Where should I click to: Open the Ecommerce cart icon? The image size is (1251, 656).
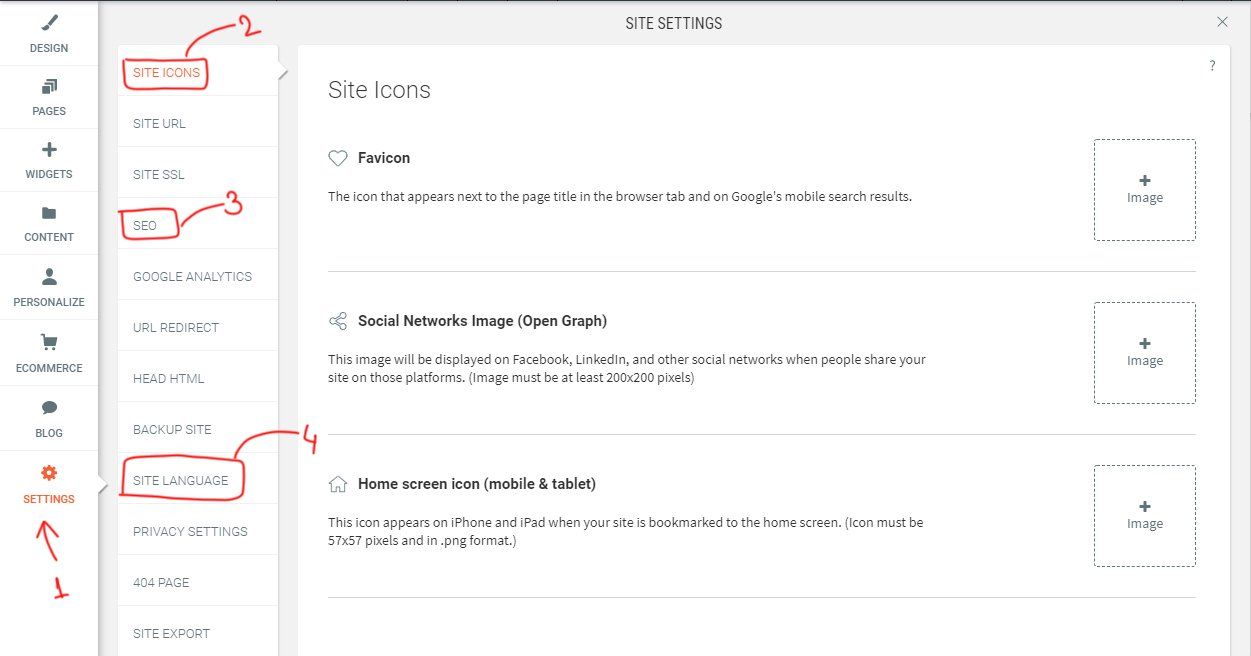click(x=49, y=342)
